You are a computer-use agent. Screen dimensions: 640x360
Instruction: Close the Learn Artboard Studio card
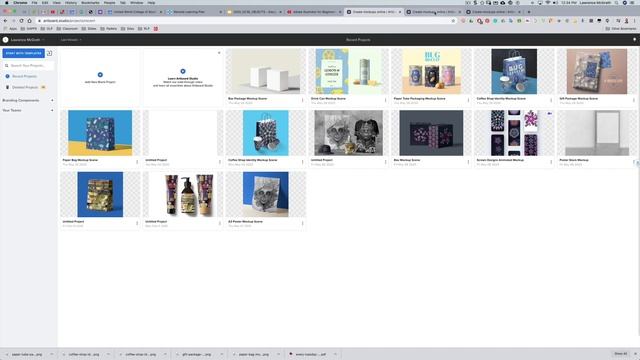point(219,53)
